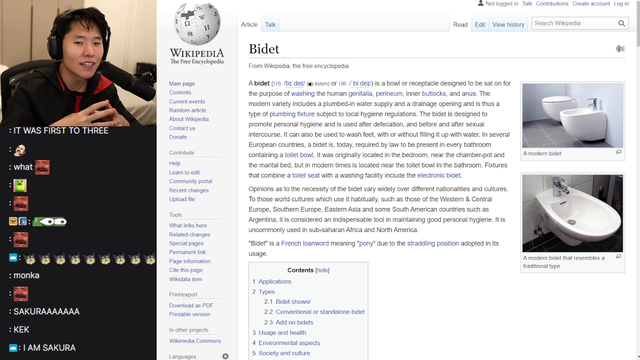Open Learn to edit link

[184, 172]
